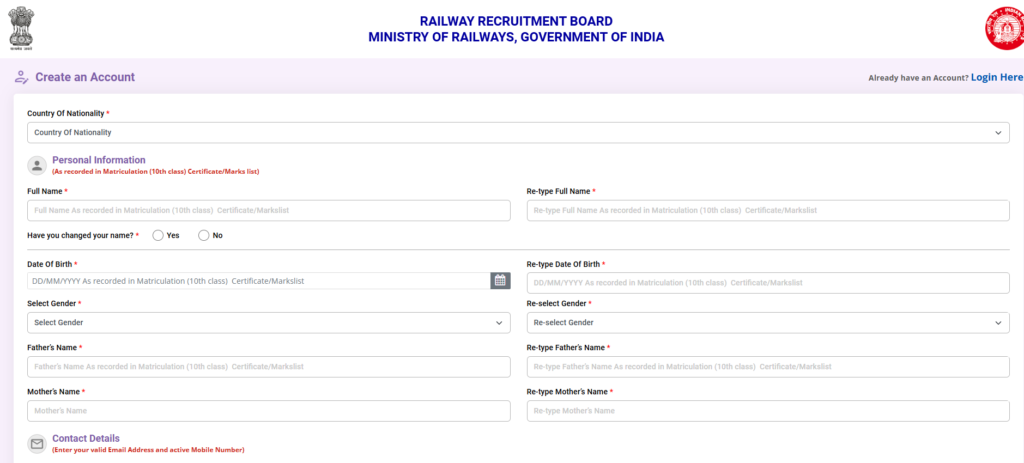1024x463 pixels.
Task: Click the Personal Information avatar icon
Action: click(37, 165)
